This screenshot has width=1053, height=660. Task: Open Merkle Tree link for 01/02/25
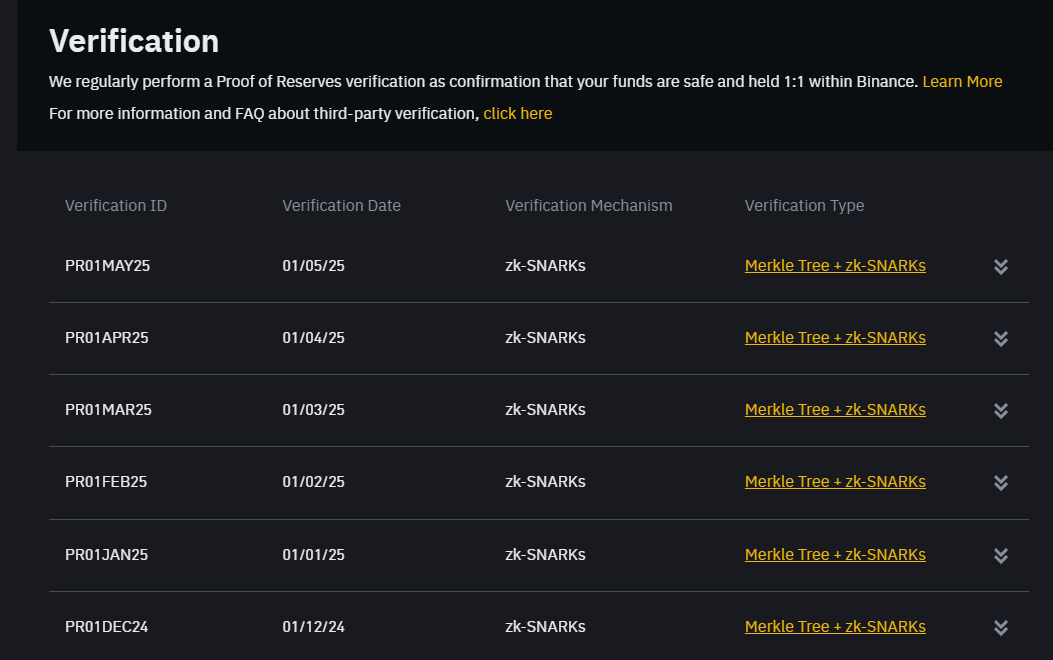tap(834, 482)
